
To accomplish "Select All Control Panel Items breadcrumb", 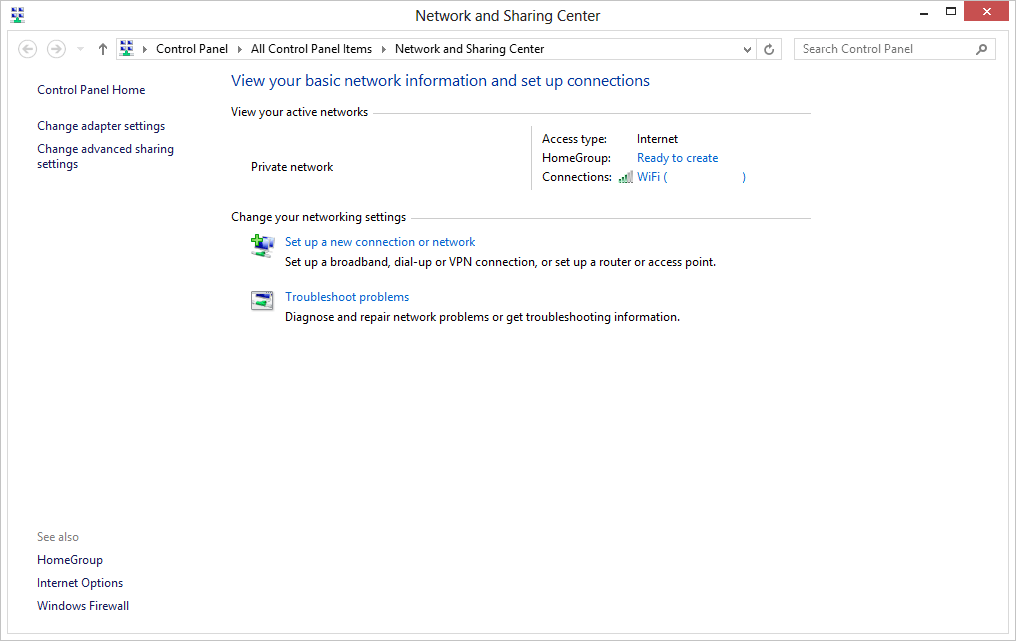I will [311, 49].
